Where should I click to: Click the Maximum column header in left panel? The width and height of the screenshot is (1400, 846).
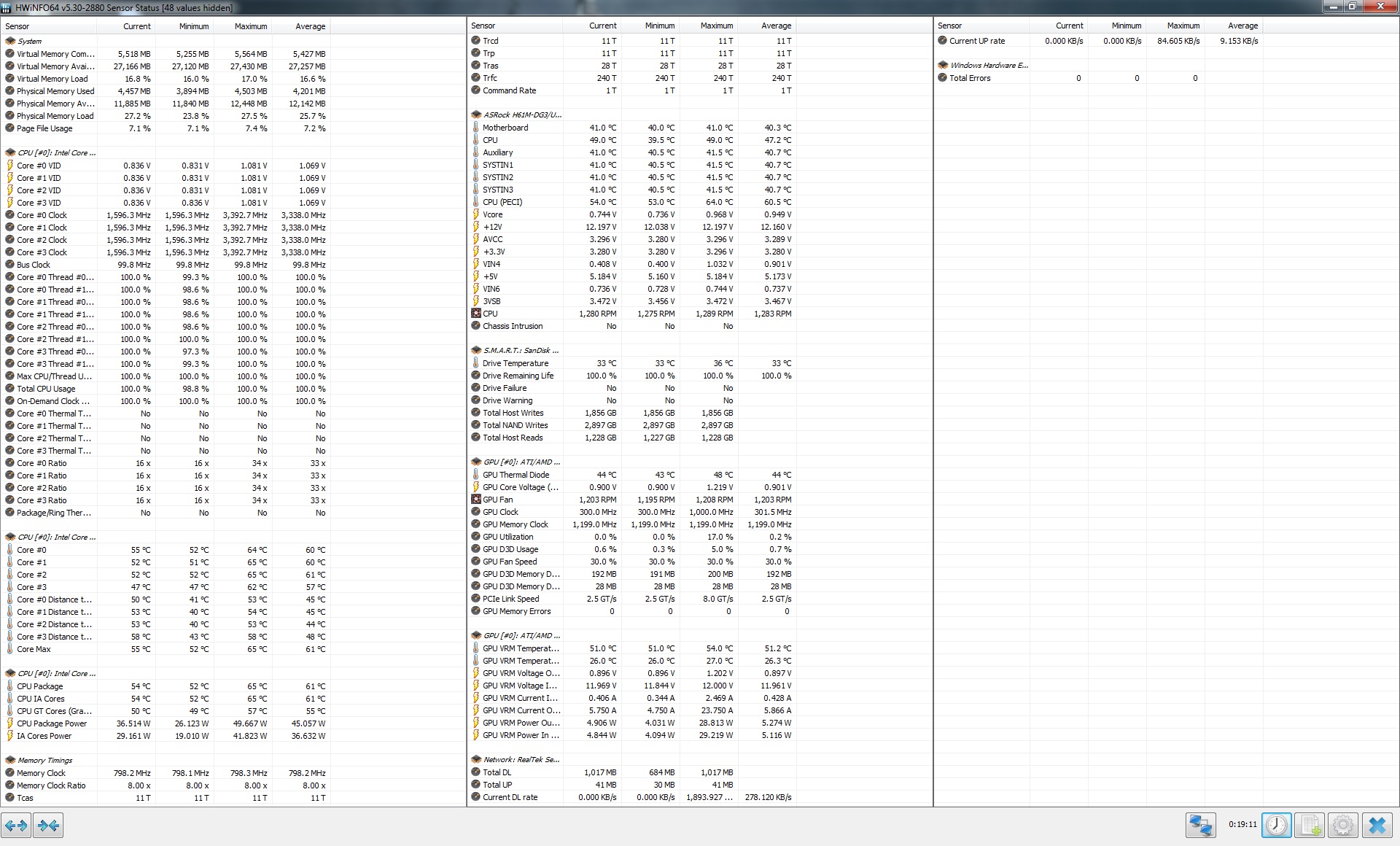(250, 26)
